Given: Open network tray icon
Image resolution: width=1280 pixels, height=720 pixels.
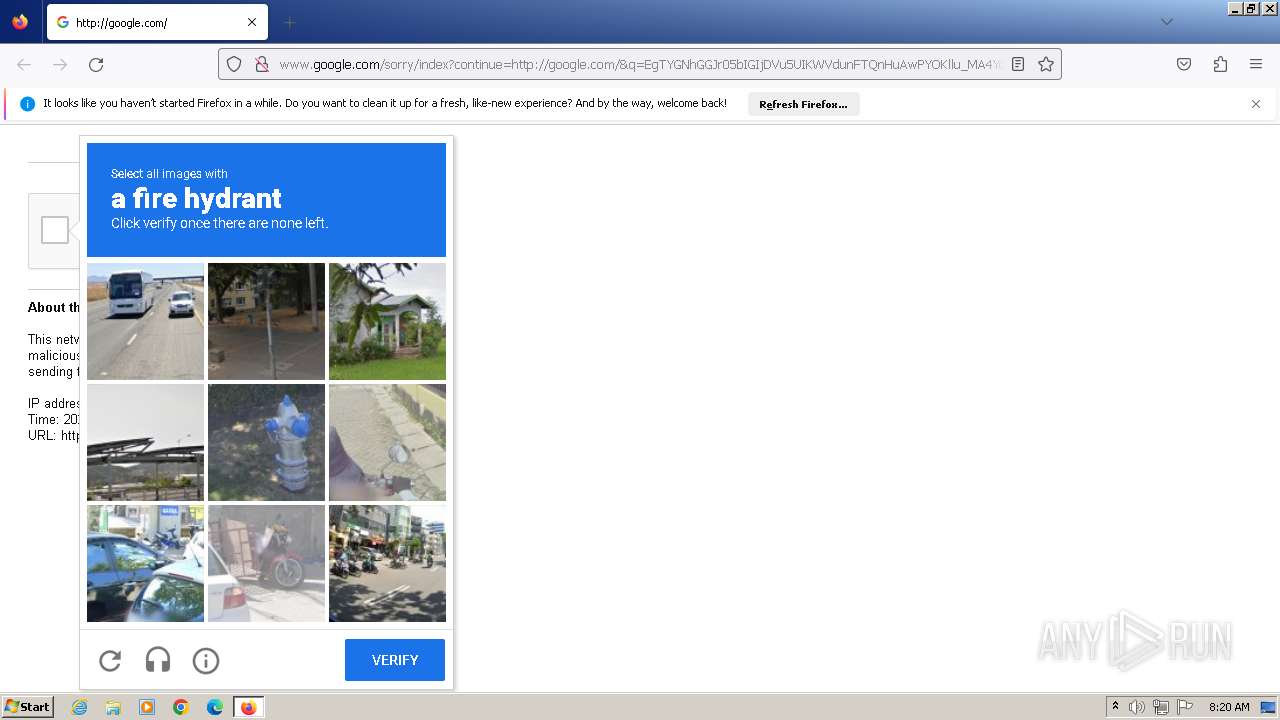Looking at the screenshot, I should point(1161,707).
